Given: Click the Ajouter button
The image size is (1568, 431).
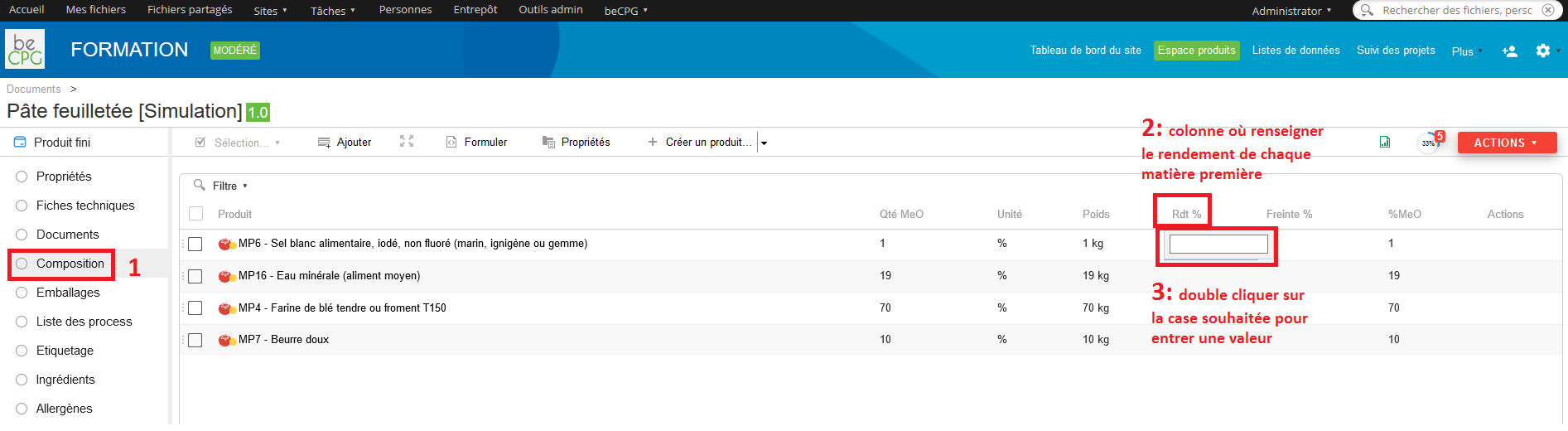Looking at the screenshot, I should point(345,143).
